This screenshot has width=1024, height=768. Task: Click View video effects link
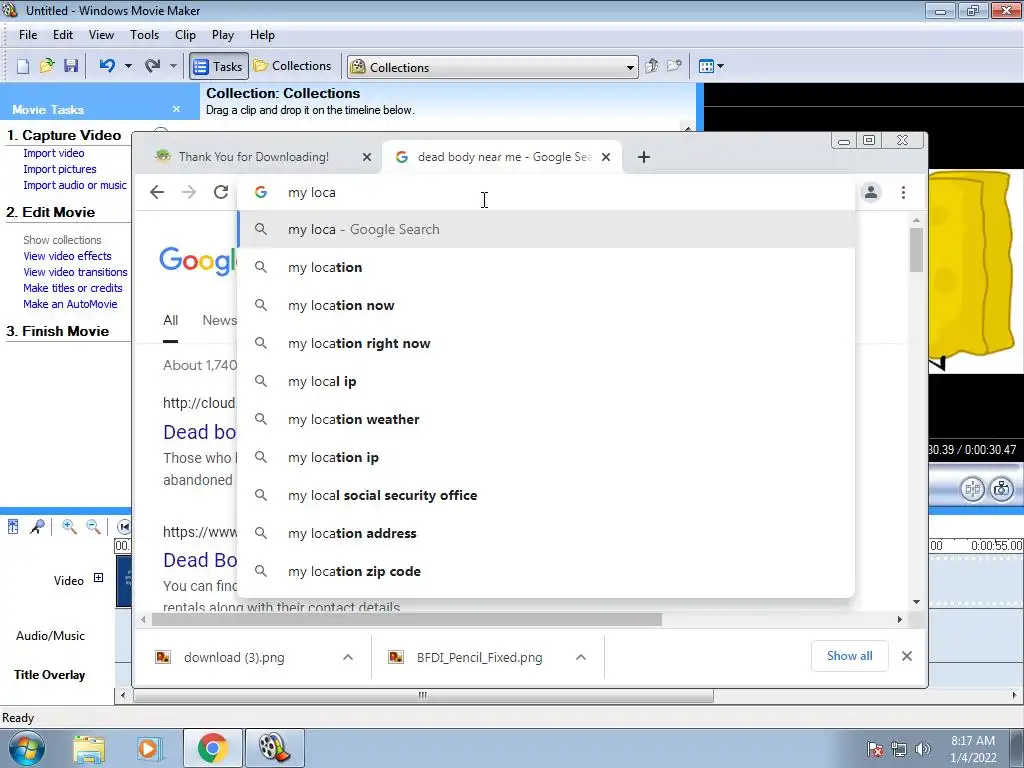[x=67, y=256]
